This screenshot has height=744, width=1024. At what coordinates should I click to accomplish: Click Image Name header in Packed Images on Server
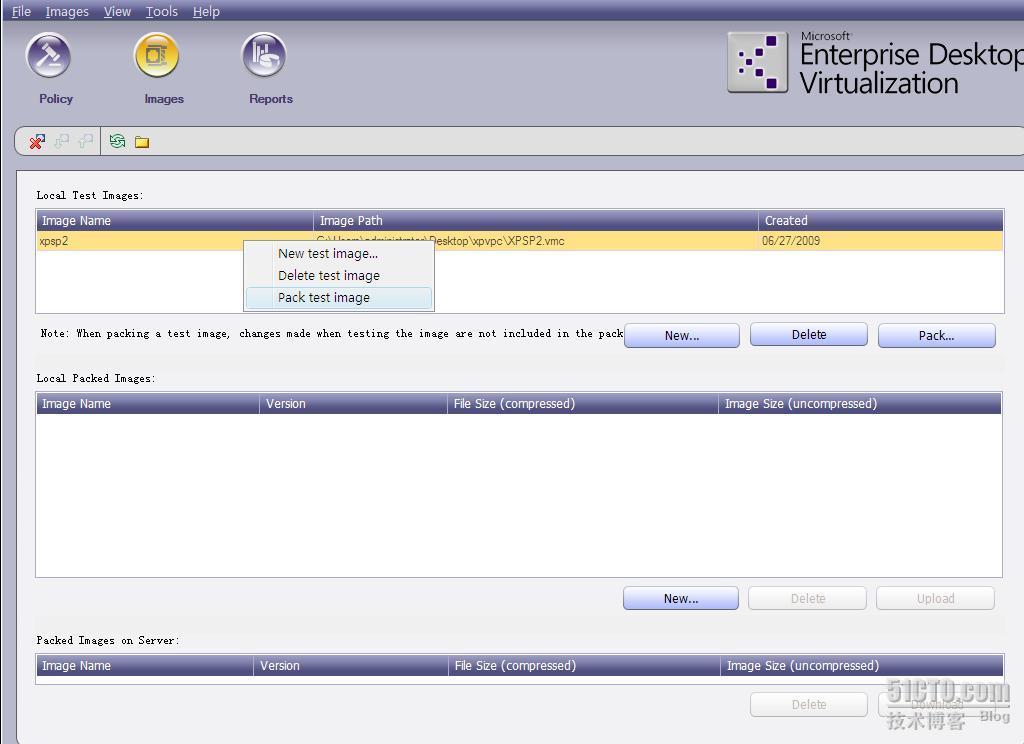(145, 666)
